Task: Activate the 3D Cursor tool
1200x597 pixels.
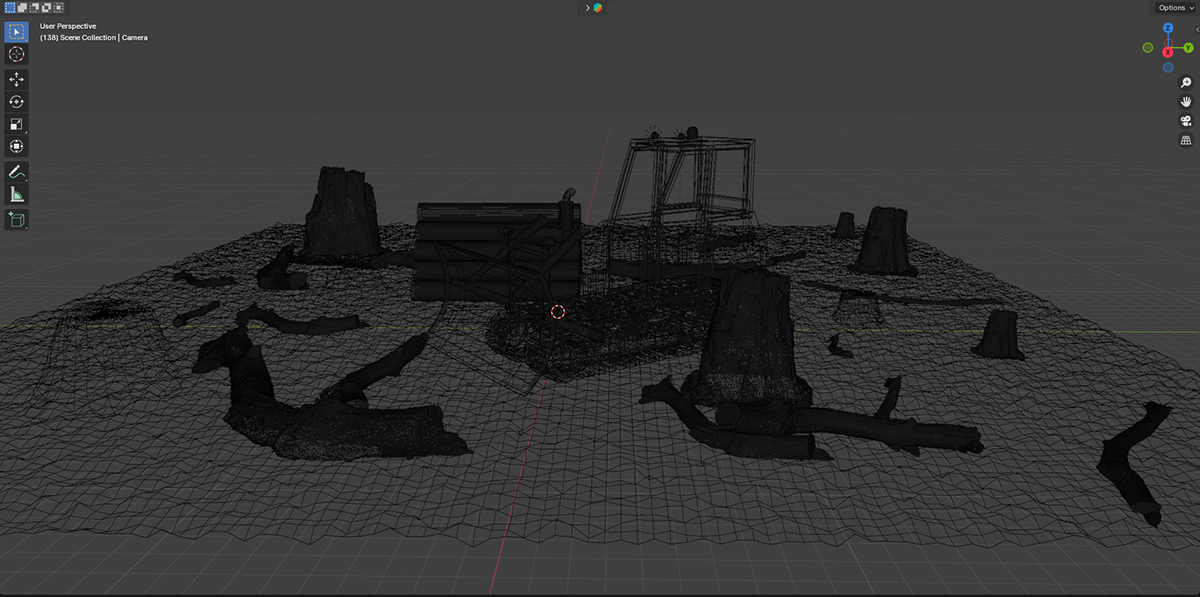Action: [x=17, y=54]
